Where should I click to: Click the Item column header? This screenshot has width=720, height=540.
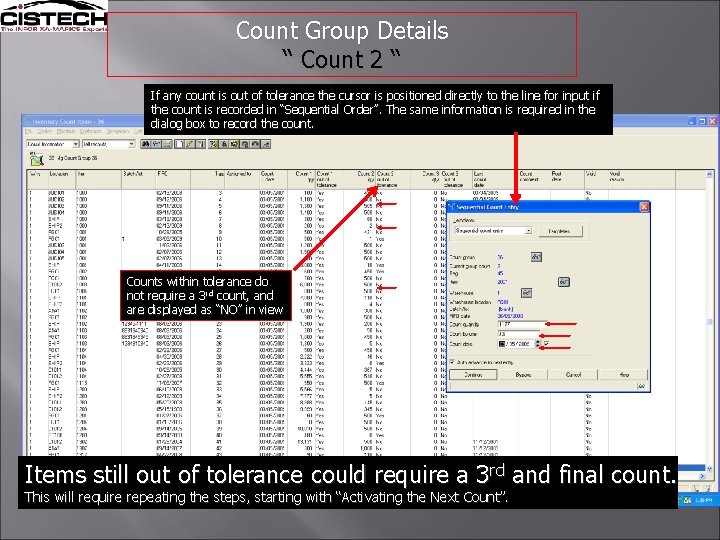[x=99, y=179]
